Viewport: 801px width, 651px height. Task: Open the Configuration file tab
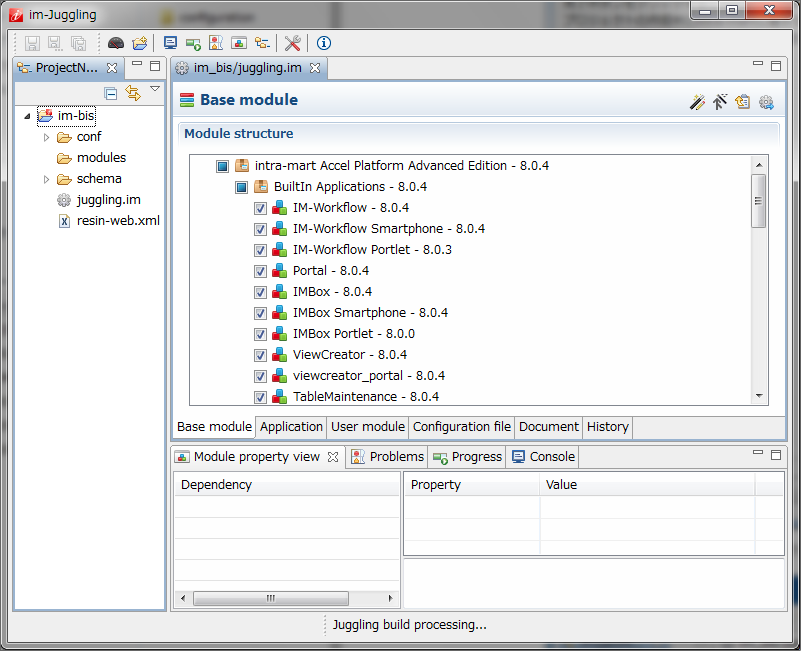[462, 427]
